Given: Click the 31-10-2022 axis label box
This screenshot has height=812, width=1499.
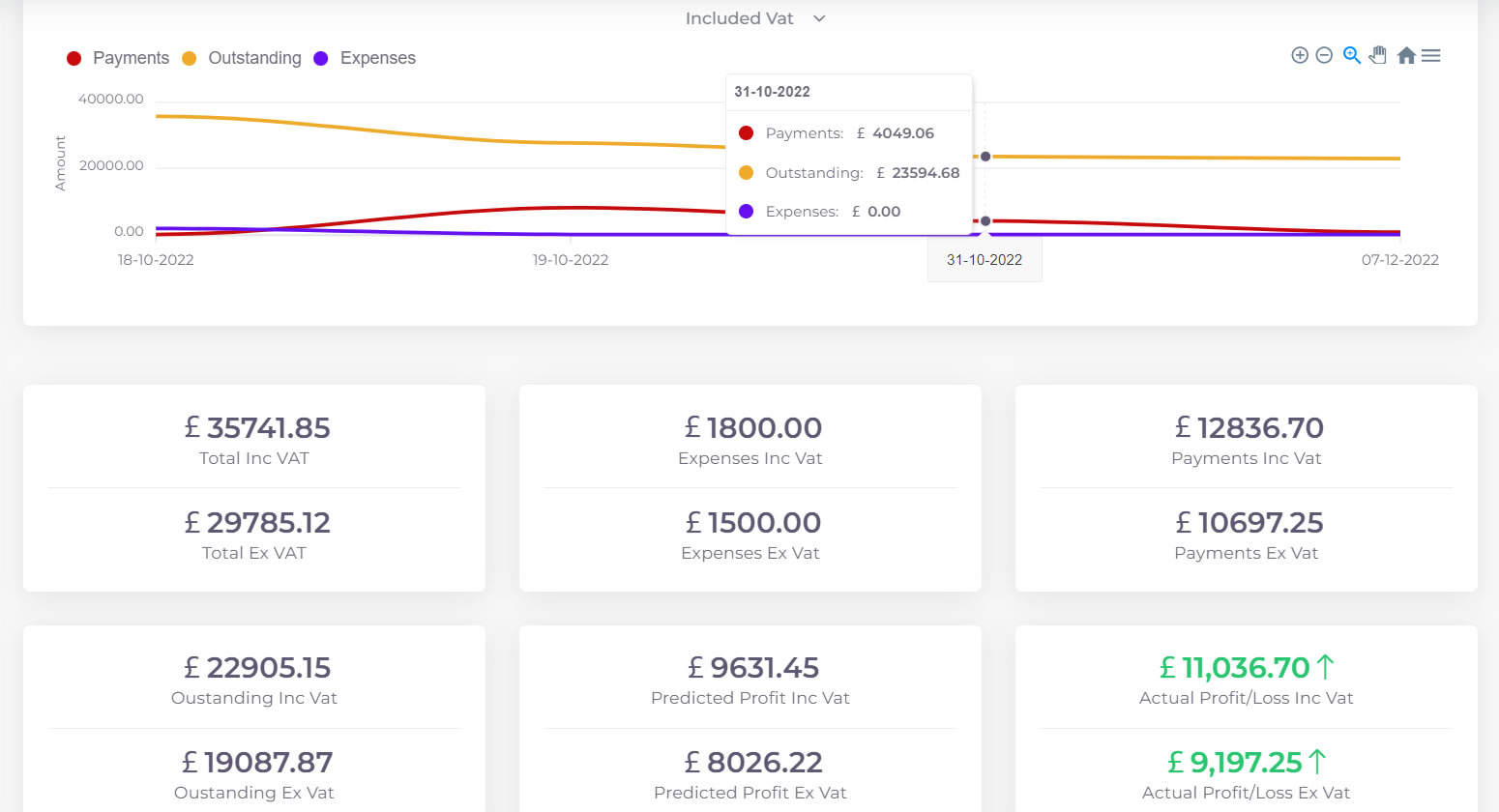Looking at the screenshot, I should pos(985,259).
